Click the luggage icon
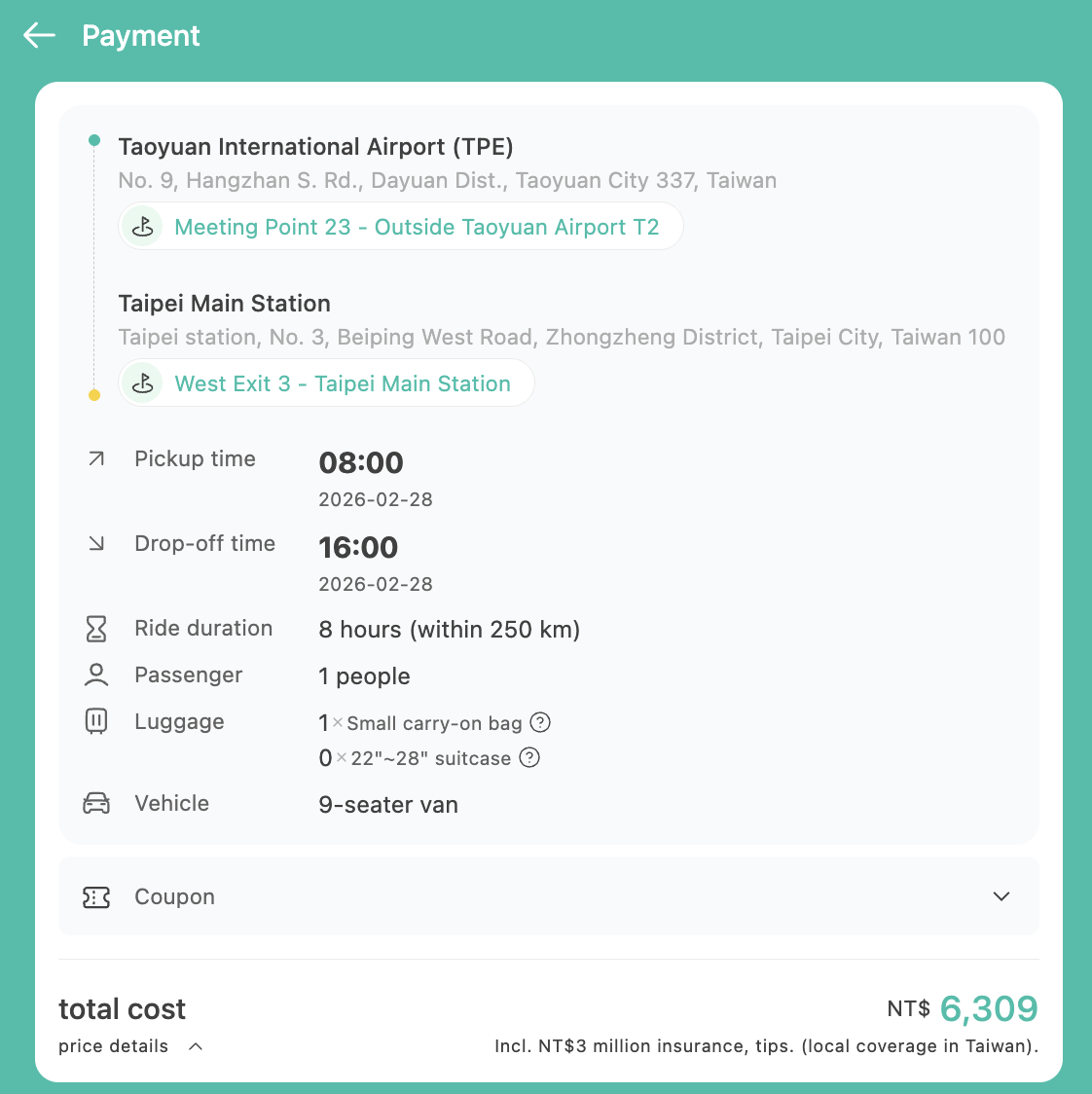Image resolution: width=1092 pixels, height=1094 pixels. click(x=96, y=721)
